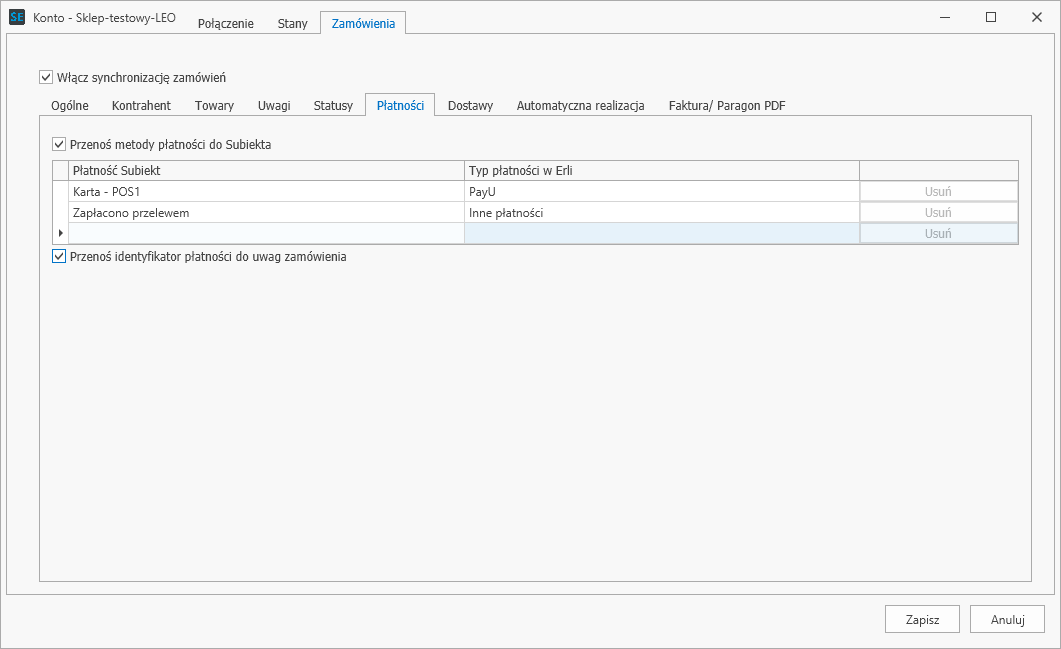Click the new-row arrow indicator in the grid
This screenshot has height=649, width=1061.
pos(61,233)
